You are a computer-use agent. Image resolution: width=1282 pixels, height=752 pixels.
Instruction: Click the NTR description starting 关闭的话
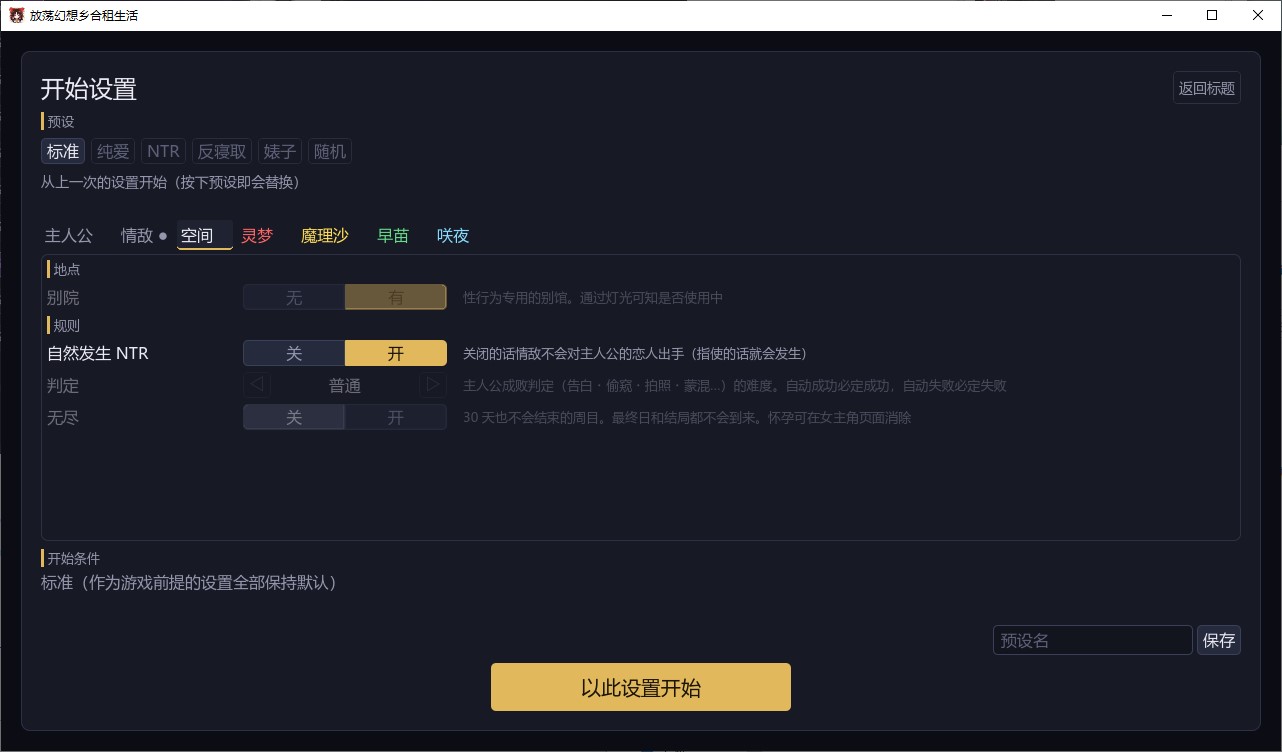pos(635,353)
